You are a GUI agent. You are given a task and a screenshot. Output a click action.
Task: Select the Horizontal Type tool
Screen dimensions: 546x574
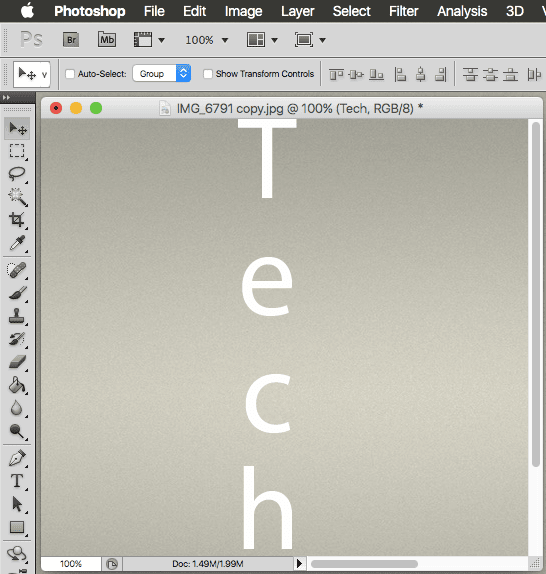click(17, 481)
